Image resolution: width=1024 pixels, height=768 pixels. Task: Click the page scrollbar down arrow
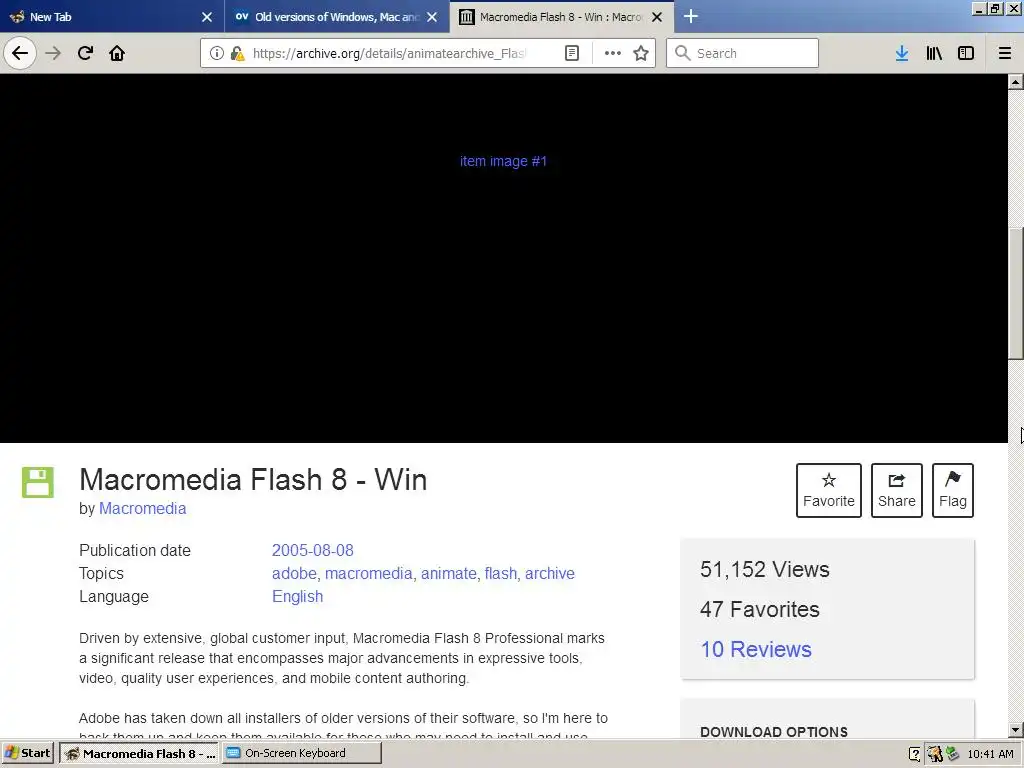point(1016,730)
